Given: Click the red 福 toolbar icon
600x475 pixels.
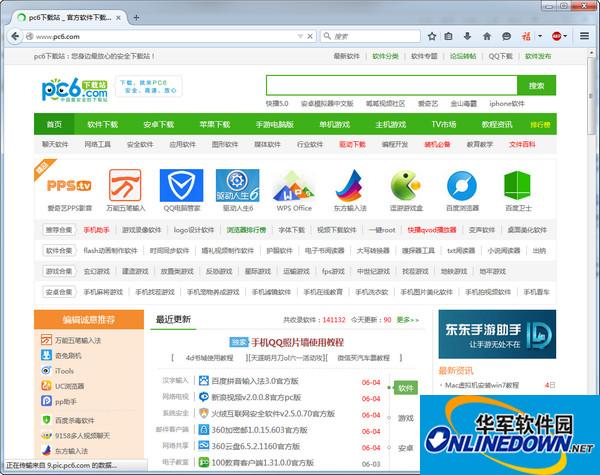Looking at the screenshot, I should [527, 36].
